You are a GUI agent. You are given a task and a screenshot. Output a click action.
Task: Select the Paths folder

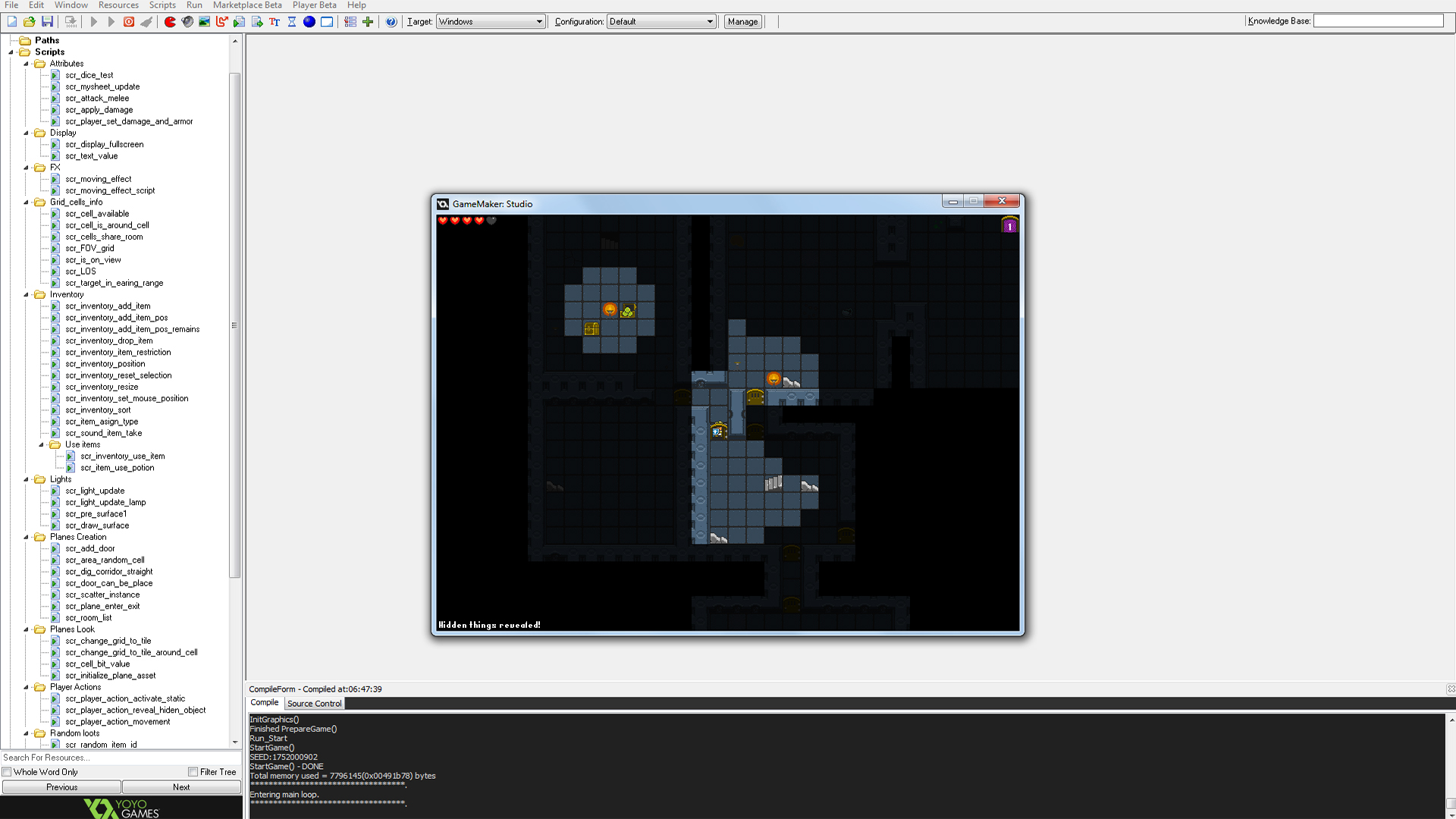click(x=47, y=40)
